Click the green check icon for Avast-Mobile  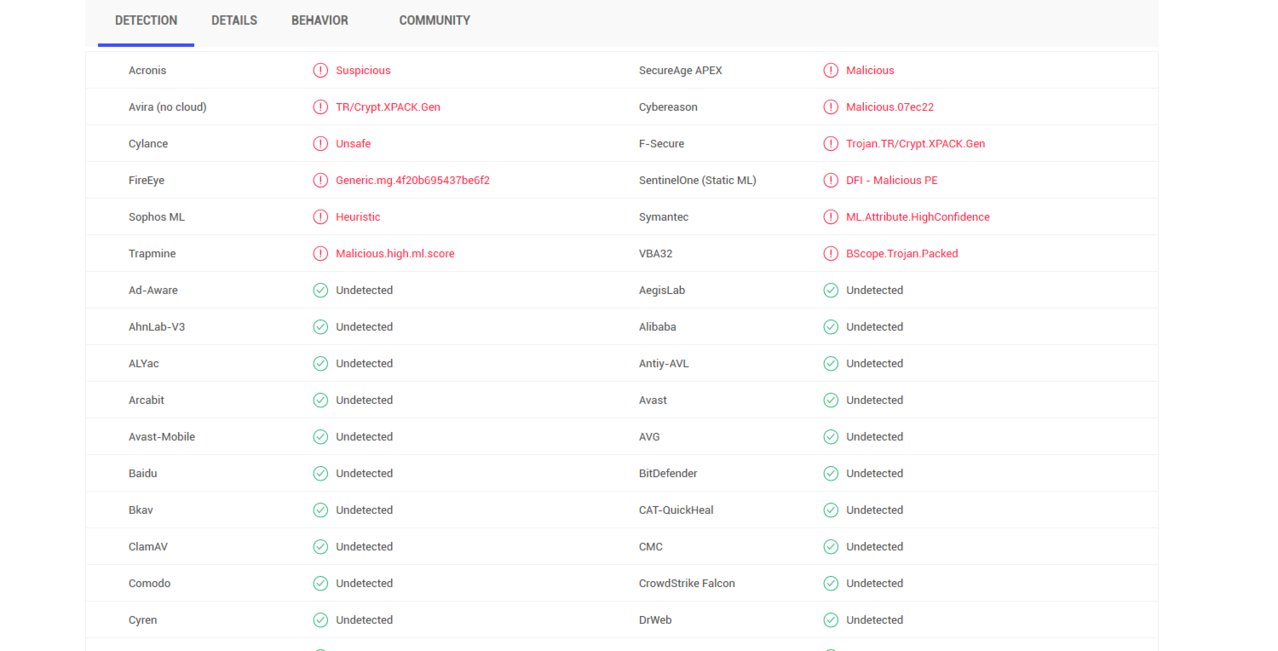click(320, 437)
